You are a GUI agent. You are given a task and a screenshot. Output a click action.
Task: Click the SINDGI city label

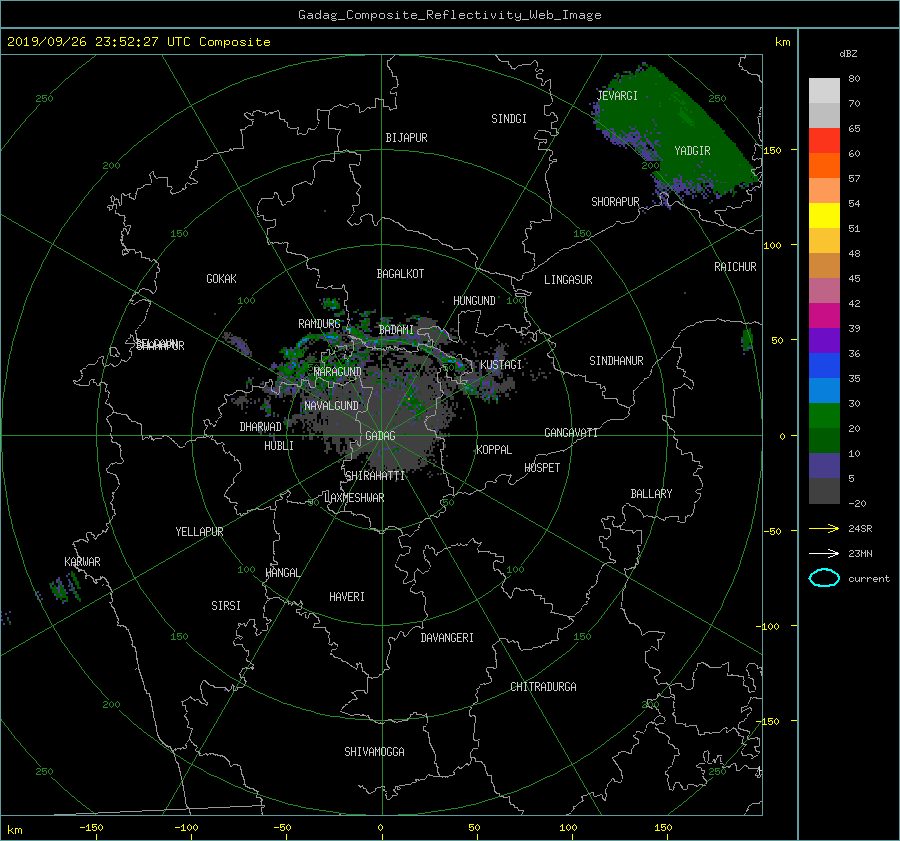click(509, 119)
